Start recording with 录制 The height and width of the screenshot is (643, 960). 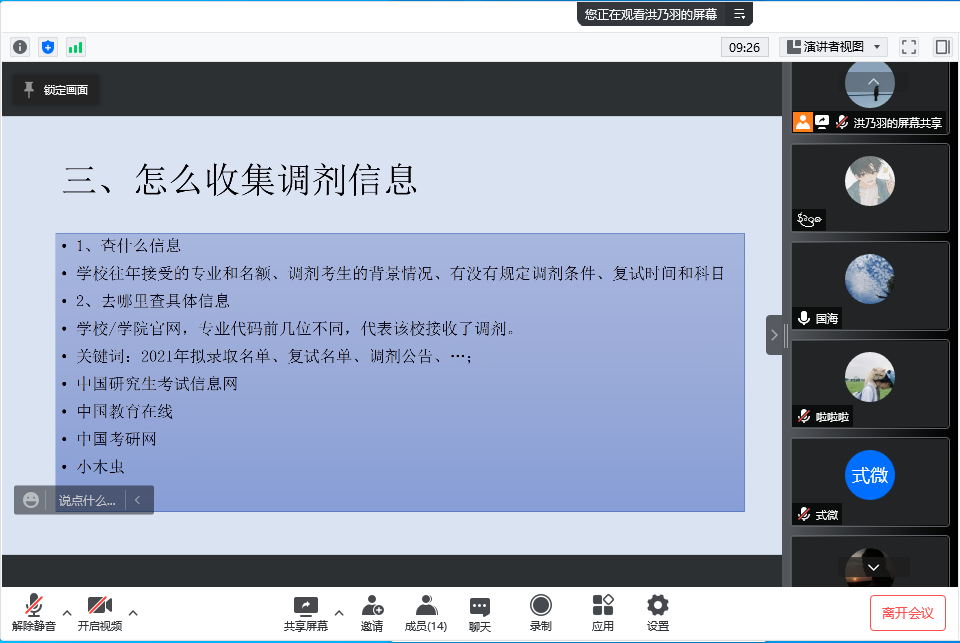coord(540,612)
